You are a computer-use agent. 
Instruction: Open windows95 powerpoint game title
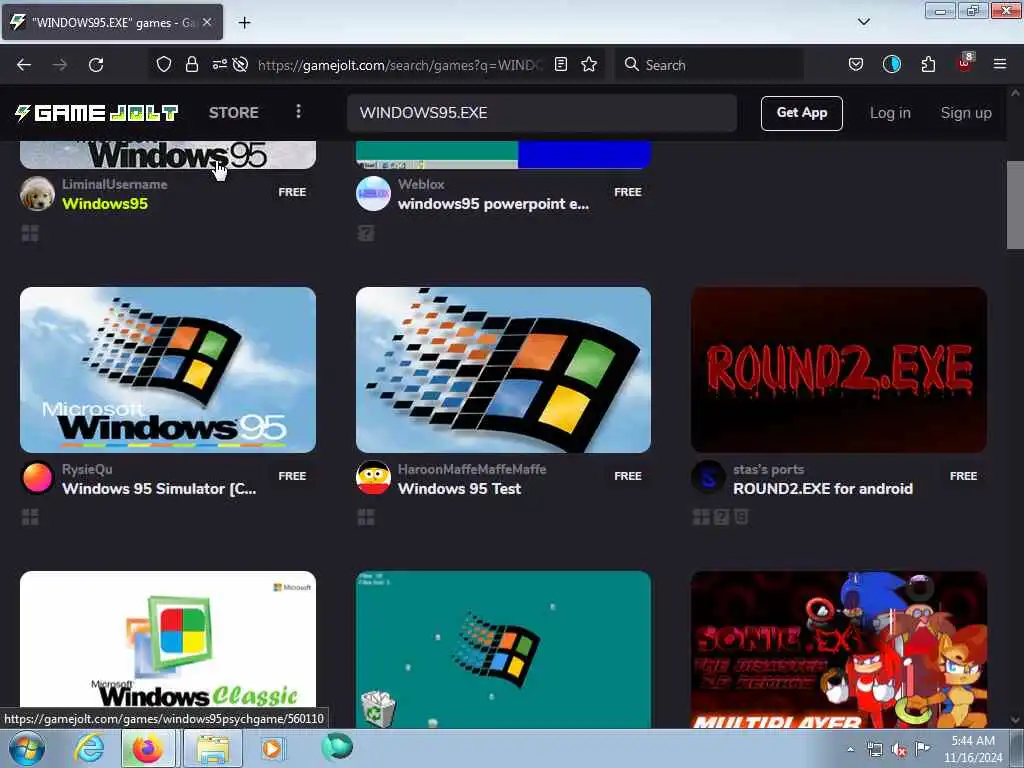click(x=493, y=204)
